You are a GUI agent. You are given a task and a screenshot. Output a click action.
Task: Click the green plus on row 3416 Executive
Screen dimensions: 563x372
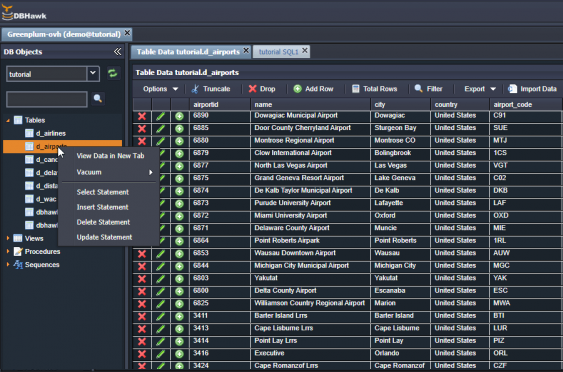180,354
